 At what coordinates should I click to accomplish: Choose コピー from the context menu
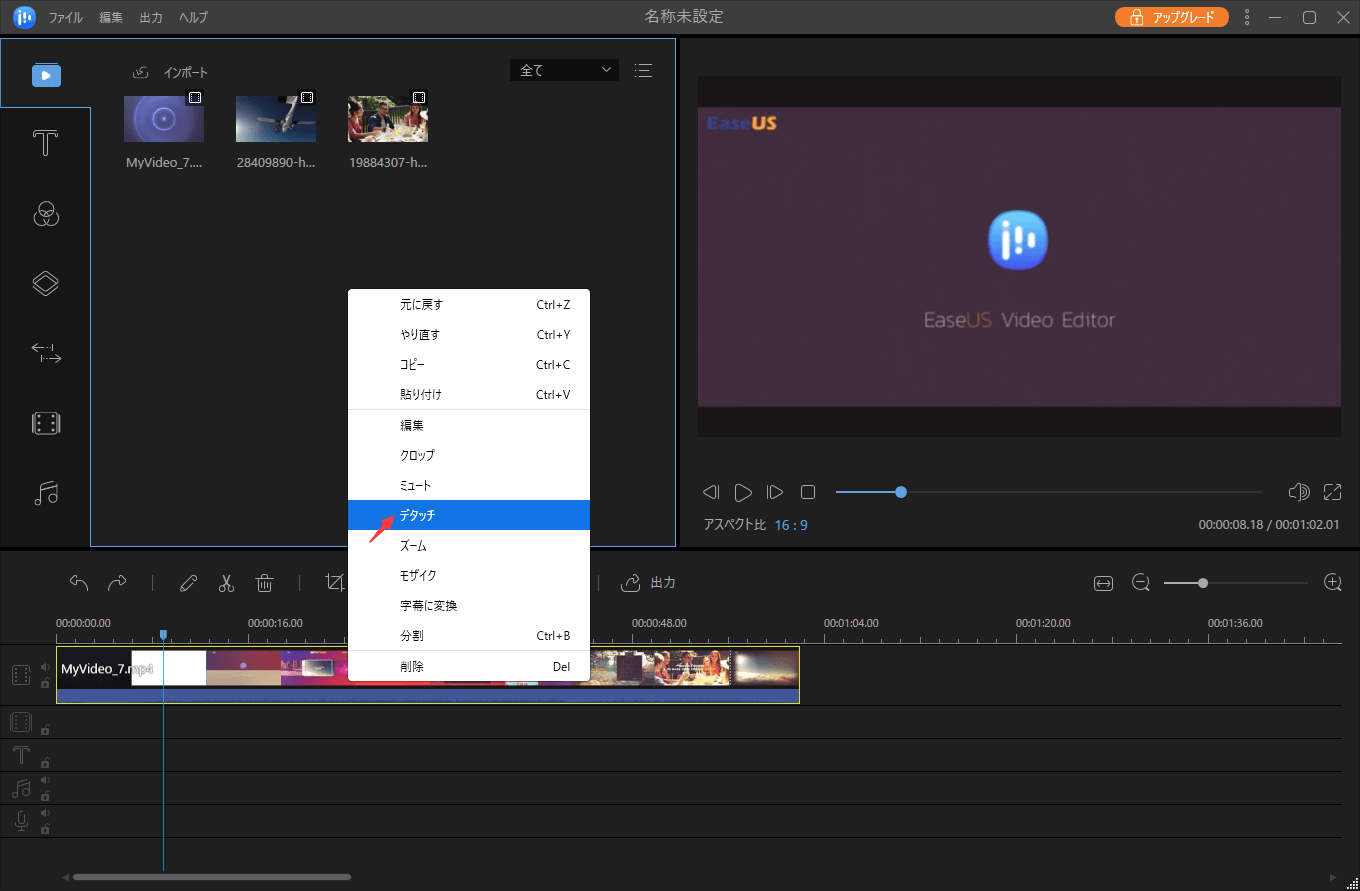tap(469, 365)
